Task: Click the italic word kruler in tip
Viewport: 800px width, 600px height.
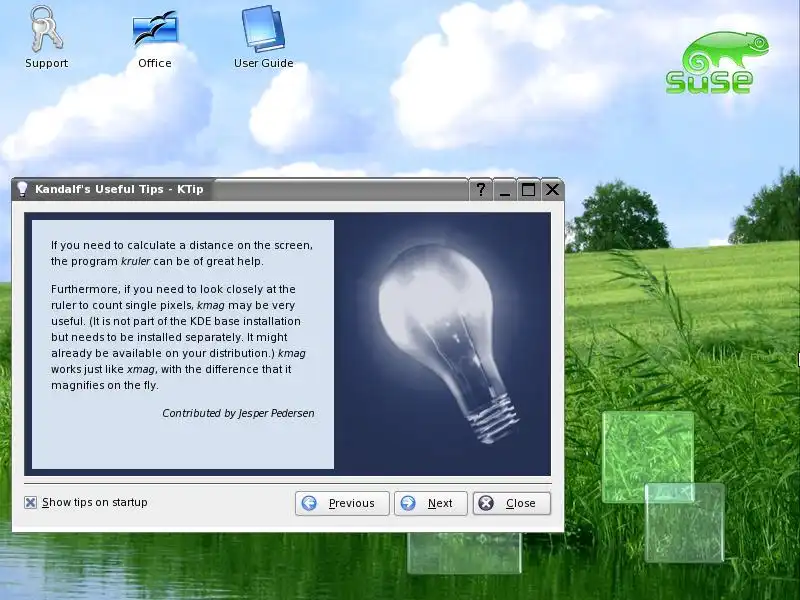Action: click(x=136, y=261)
